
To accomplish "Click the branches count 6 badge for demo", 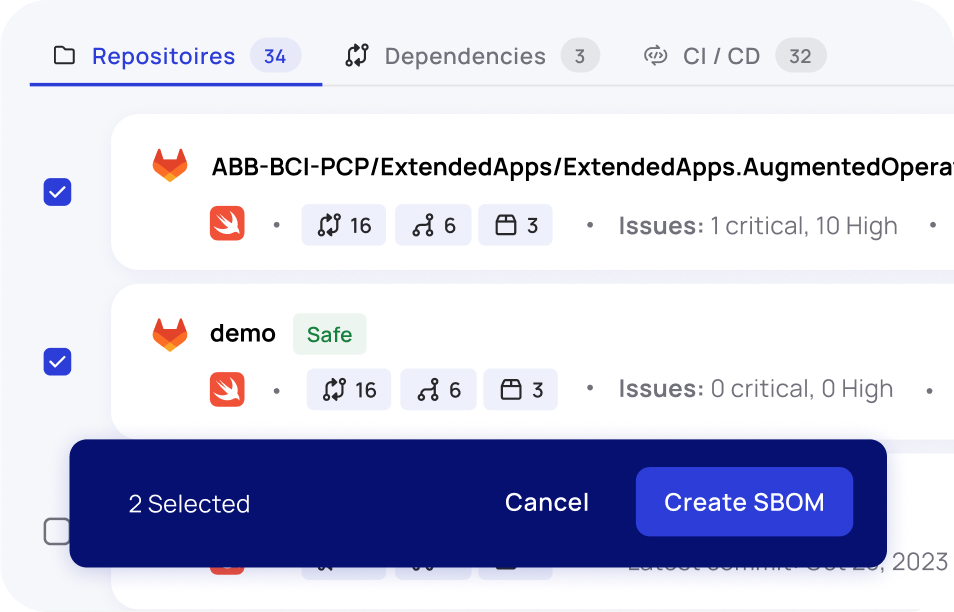I will (x=438, y=389).
